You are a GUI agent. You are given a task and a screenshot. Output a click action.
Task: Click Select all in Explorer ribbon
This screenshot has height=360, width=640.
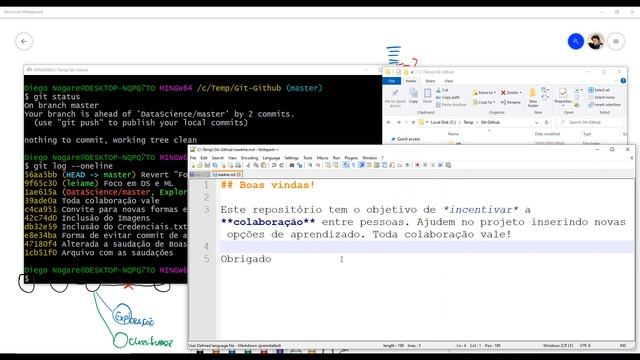(599, 90)
